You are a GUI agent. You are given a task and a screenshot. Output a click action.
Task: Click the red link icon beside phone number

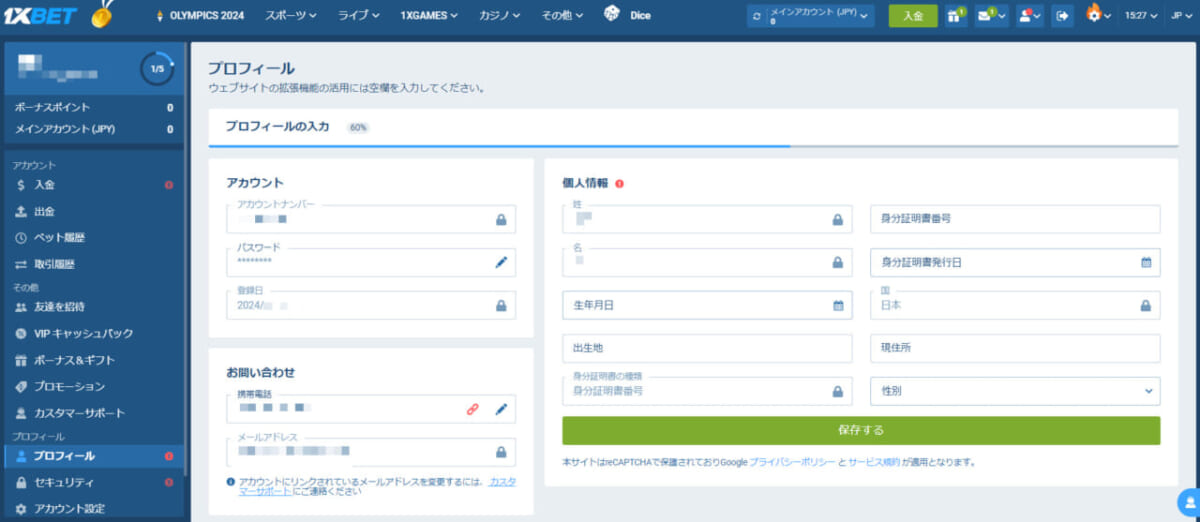[473, 409]
